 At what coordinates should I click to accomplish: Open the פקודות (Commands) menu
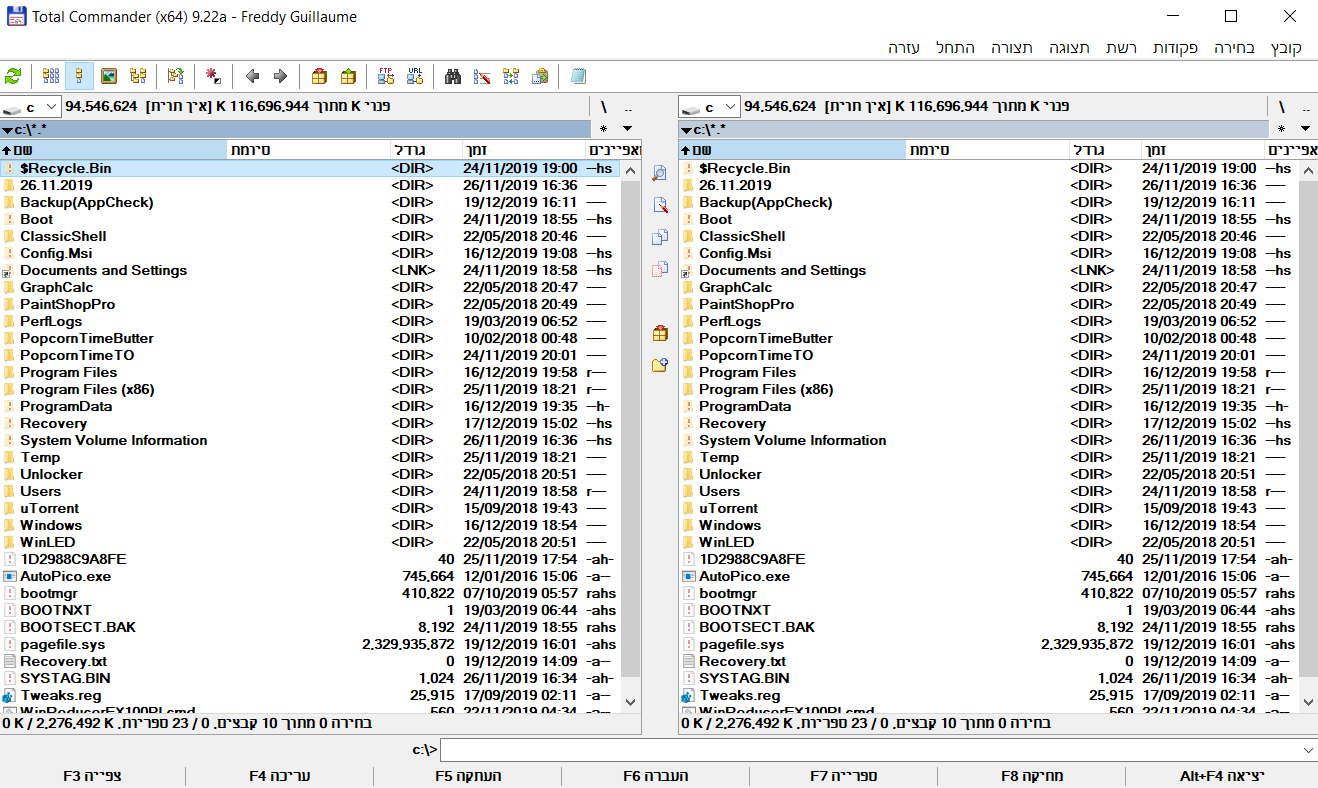[x=1176, y=48]
